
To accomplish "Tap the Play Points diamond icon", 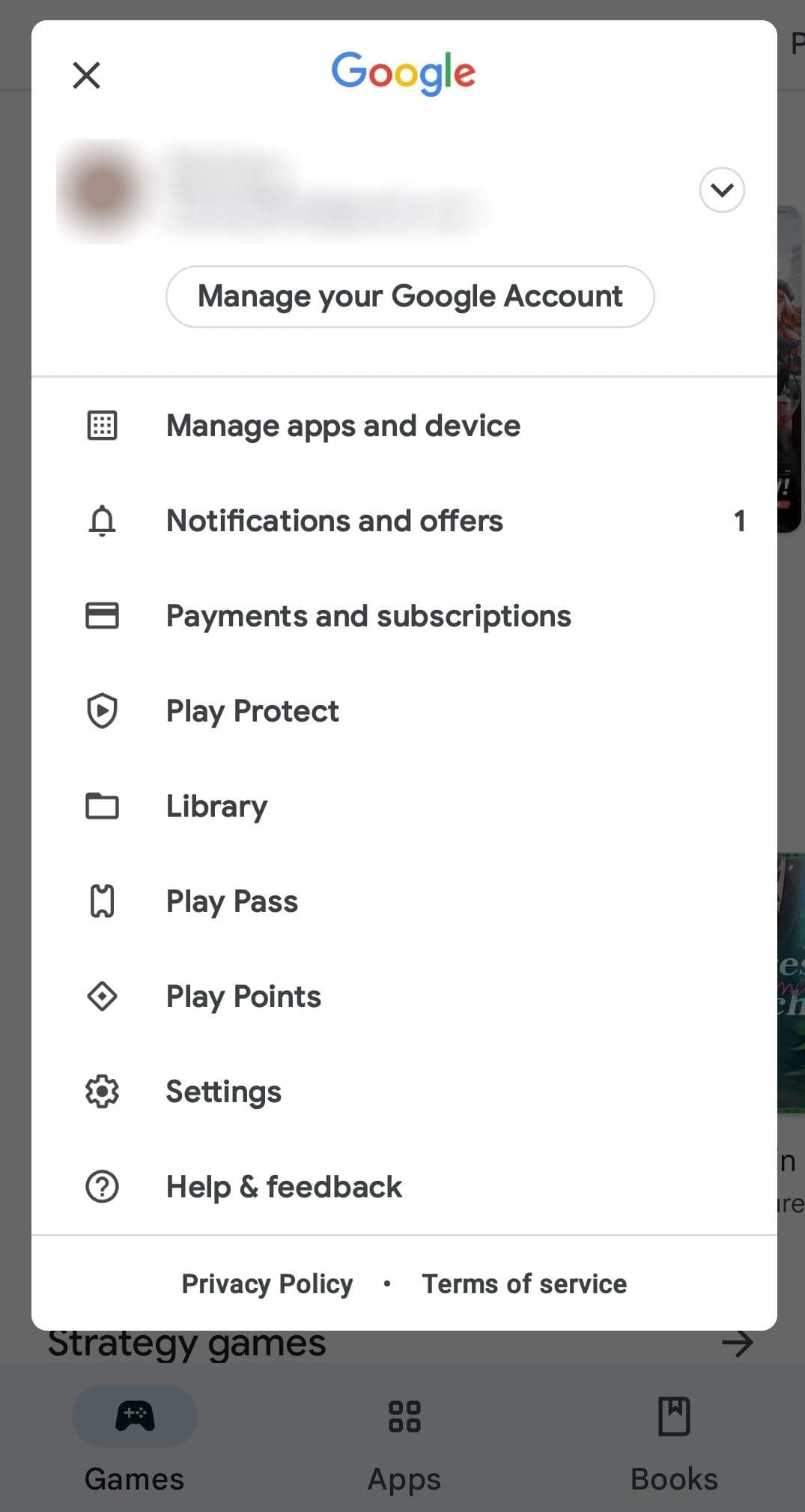I will 102,997.
